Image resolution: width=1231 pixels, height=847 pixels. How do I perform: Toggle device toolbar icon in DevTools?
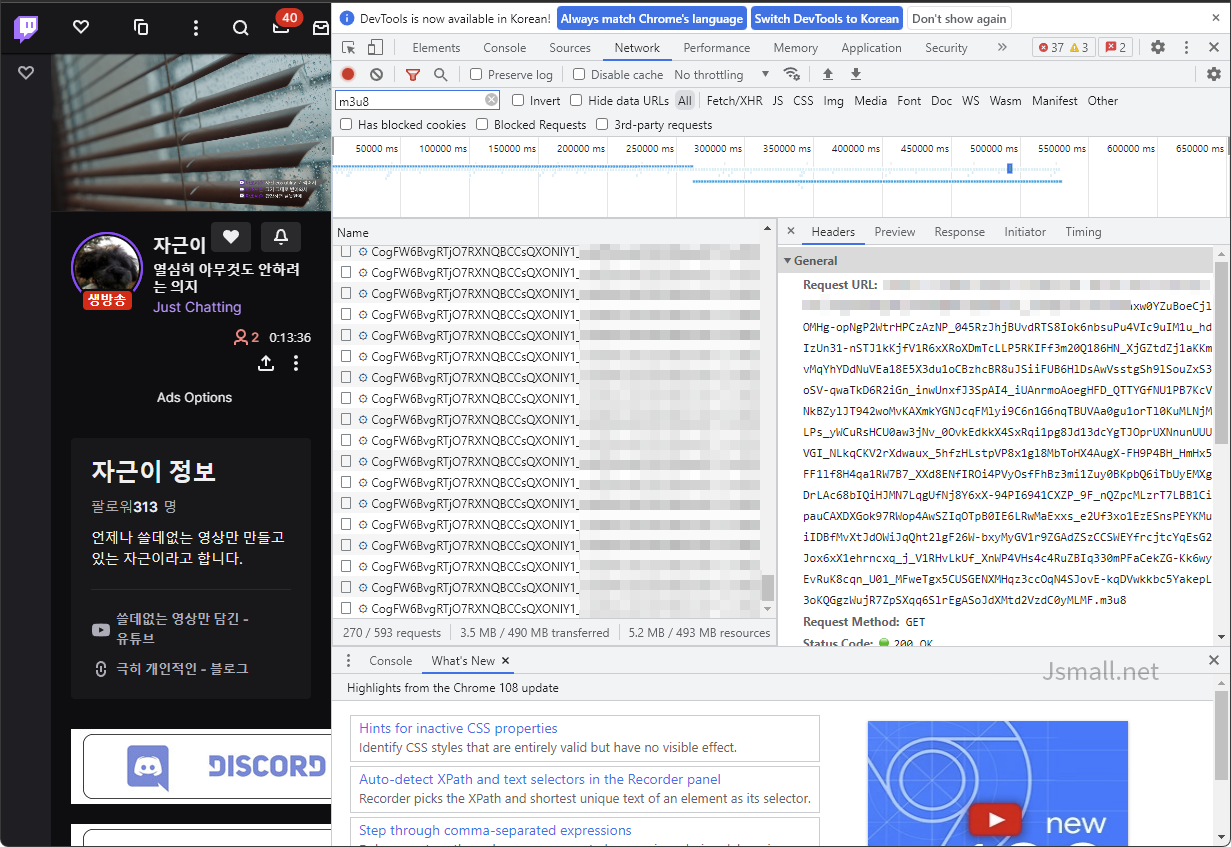(375, 48)
